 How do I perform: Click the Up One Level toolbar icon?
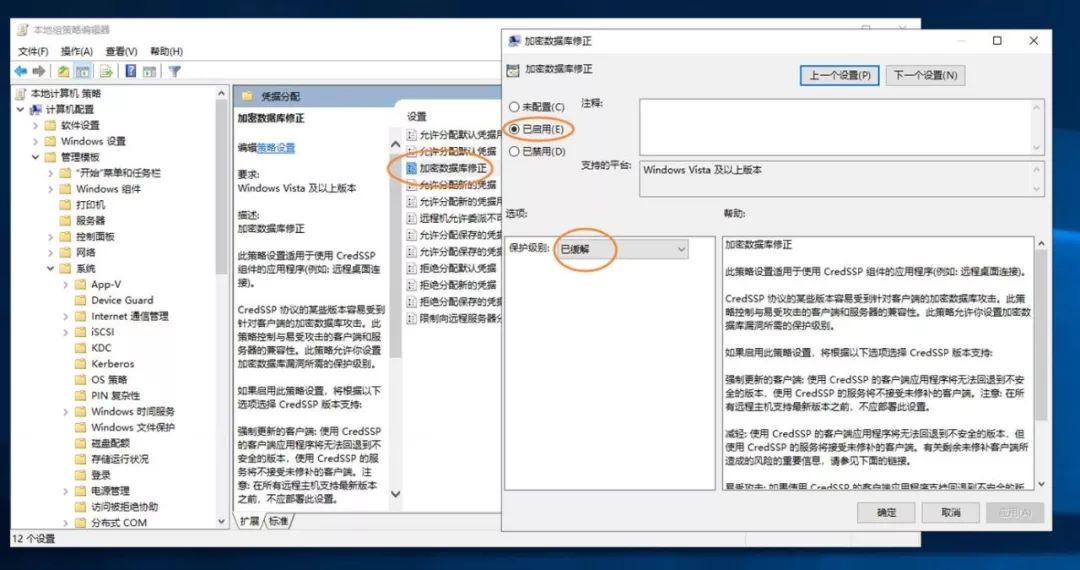coord(63,71)
